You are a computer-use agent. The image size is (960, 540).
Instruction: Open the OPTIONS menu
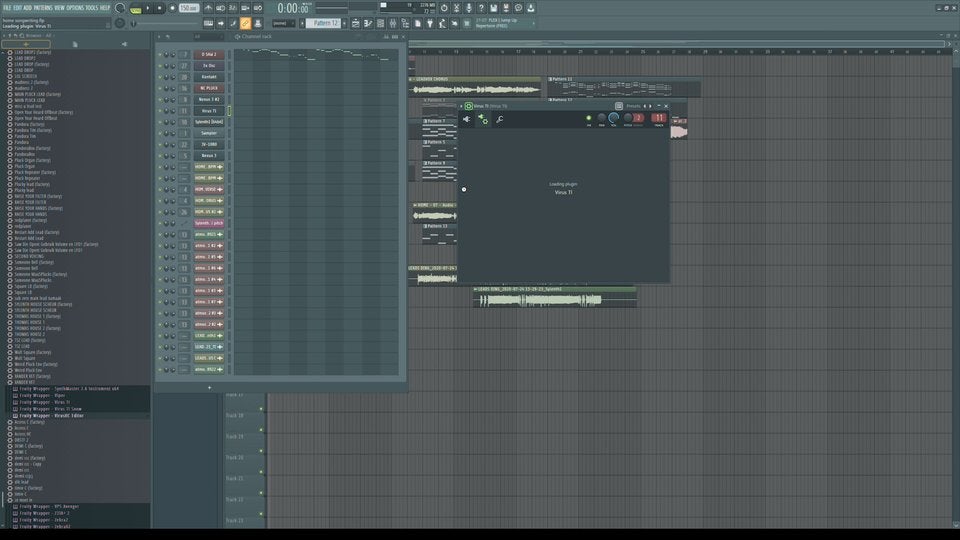(x=75, y=7)
